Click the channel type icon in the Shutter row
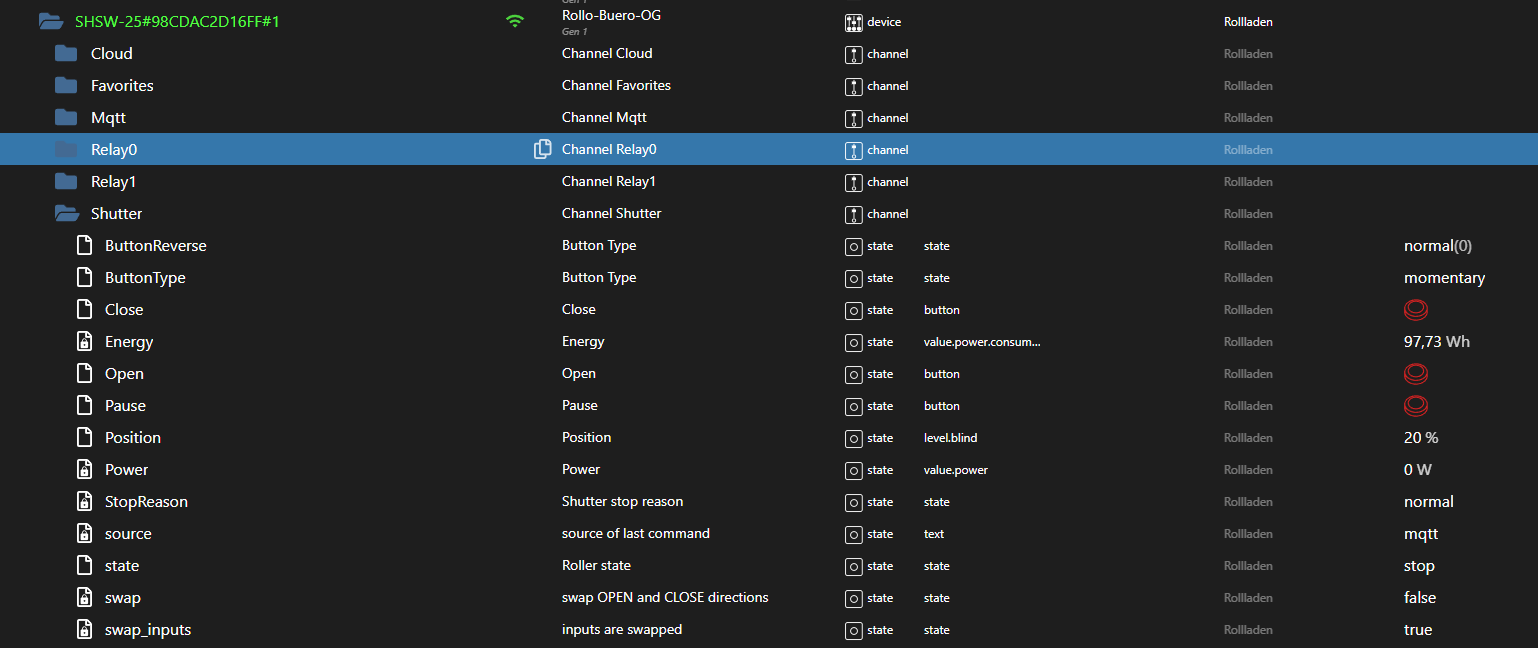 (853, 214)
